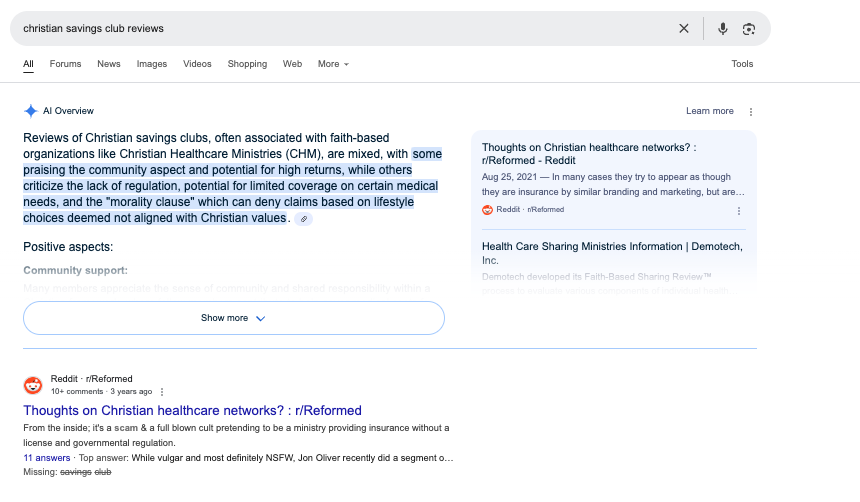This screenshot has height=502, width=860.
Task: Expand AI Overview with Show more
Action: (234, 318)
